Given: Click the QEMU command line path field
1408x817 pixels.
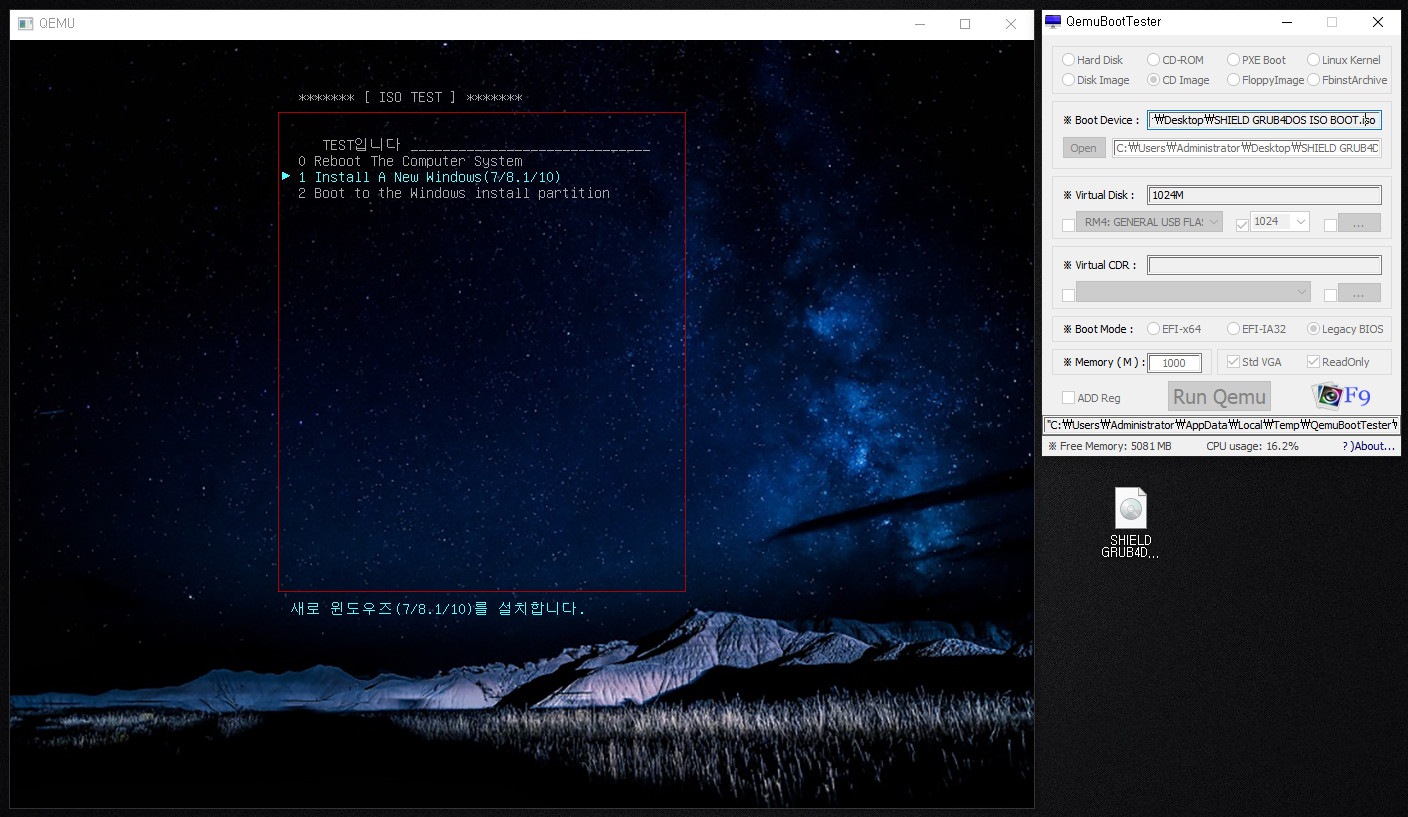Looking at the screenshot, I should click(1221, 425).
